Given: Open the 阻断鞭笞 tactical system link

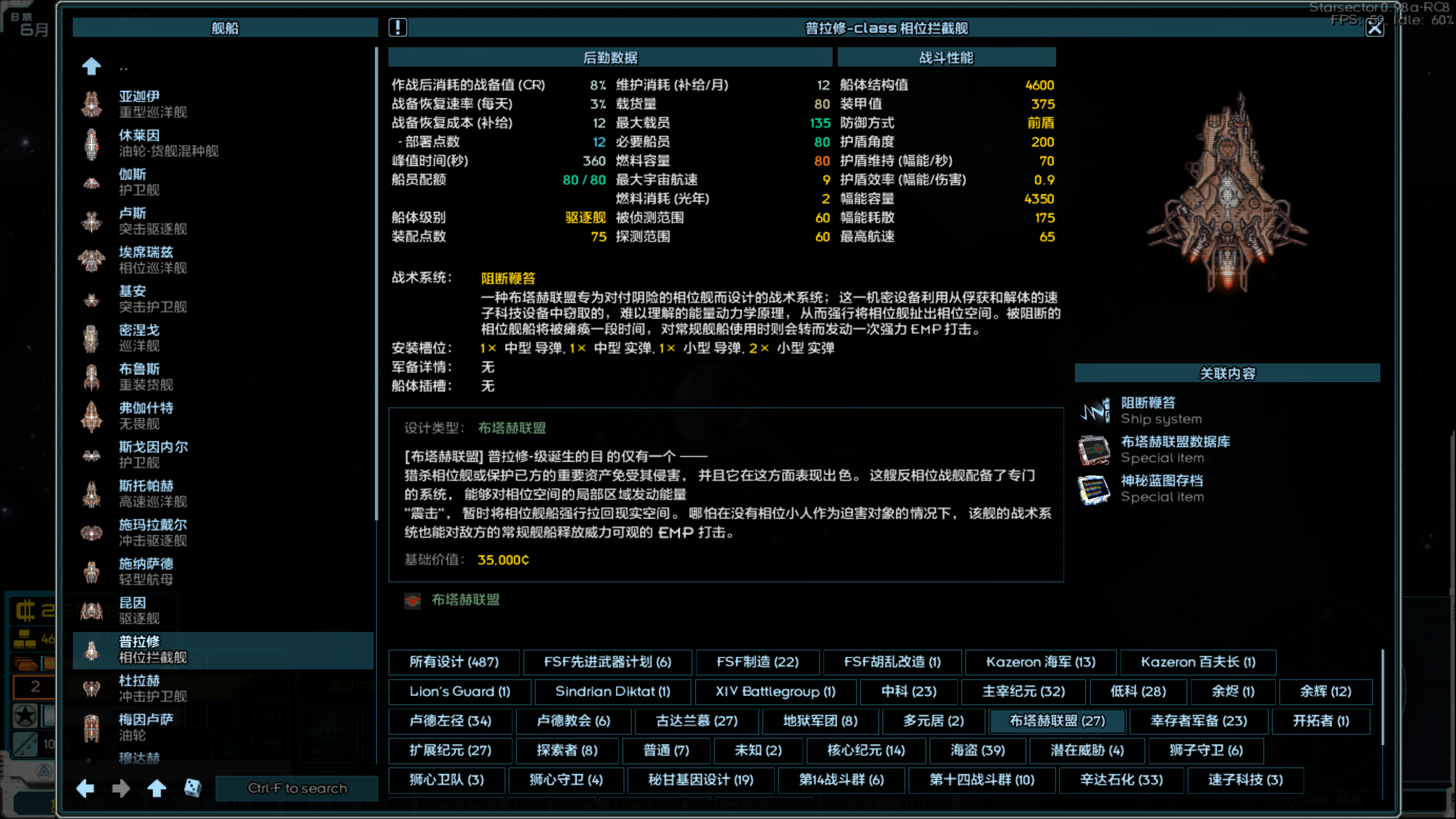Looking at the screenshot, I should tap(509, 279).
